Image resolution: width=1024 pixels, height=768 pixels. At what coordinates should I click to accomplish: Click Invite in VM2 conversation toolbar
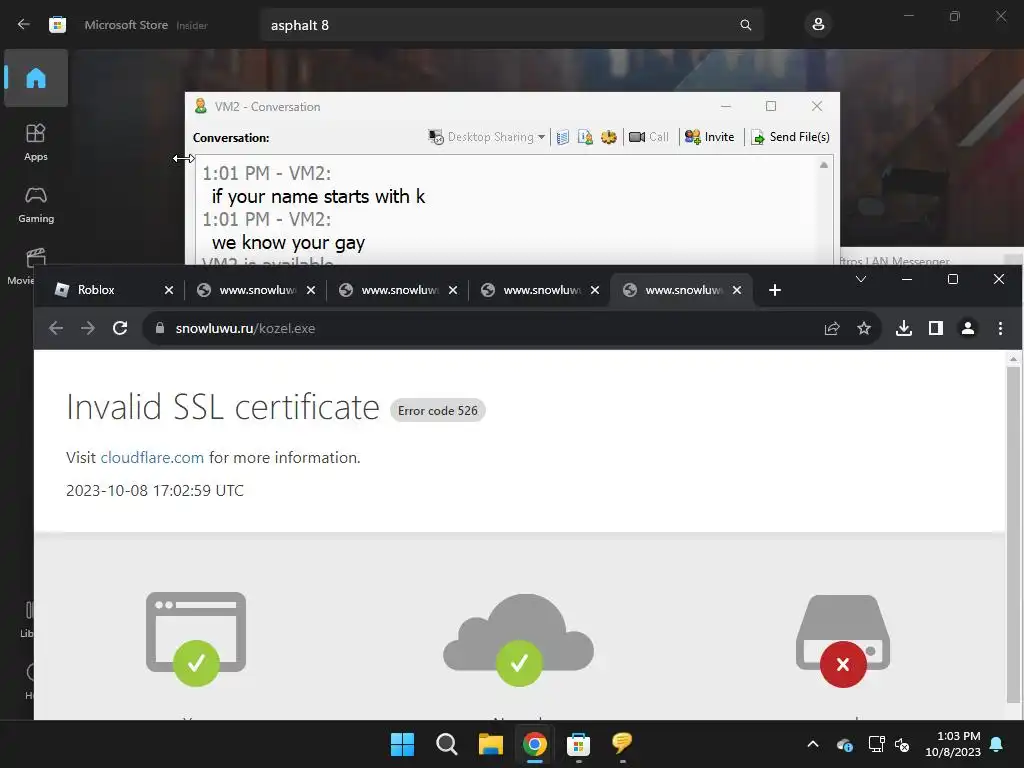pyautogui.click(x=709, y=137)
